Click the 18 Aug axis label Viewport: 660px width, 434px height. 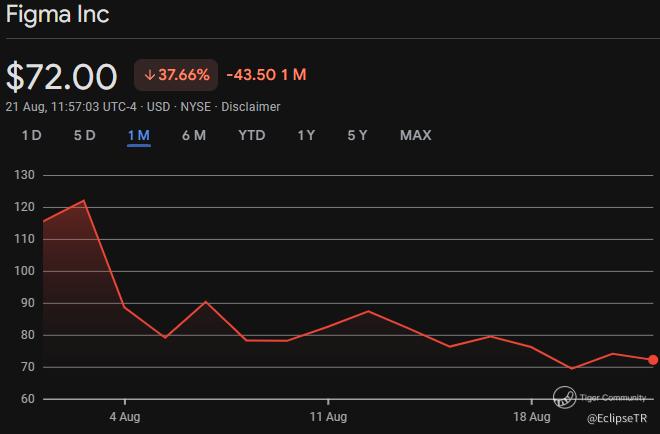(x=532, y=417)
